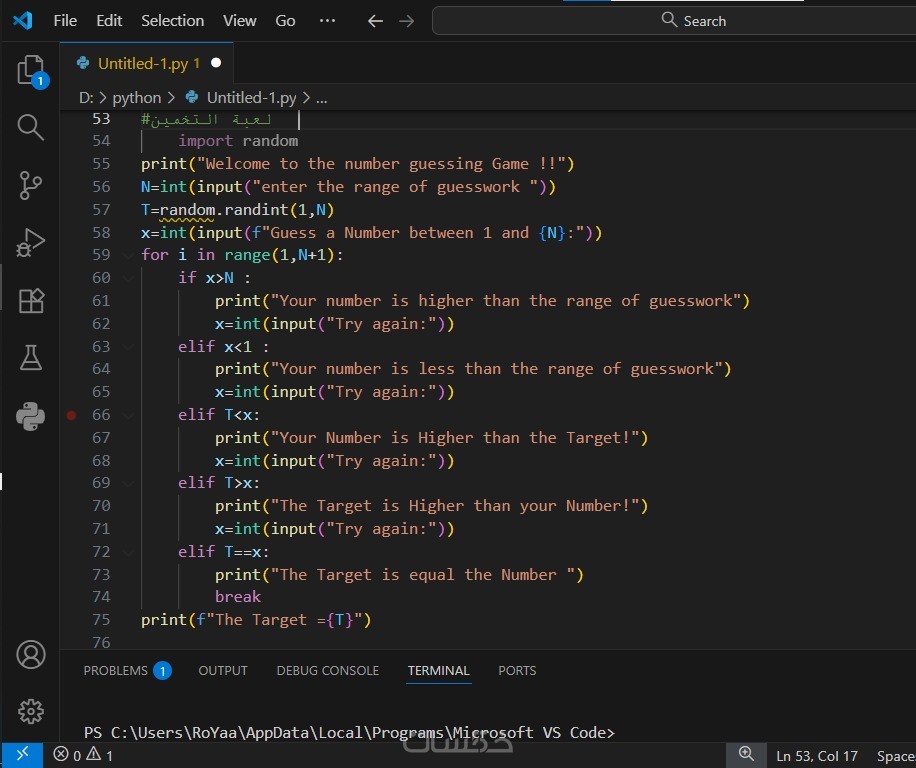Viewport: 916px width, 768px height.
Task: Open the Source Control view
Action: pyautogui.click(x=31, y=185)
